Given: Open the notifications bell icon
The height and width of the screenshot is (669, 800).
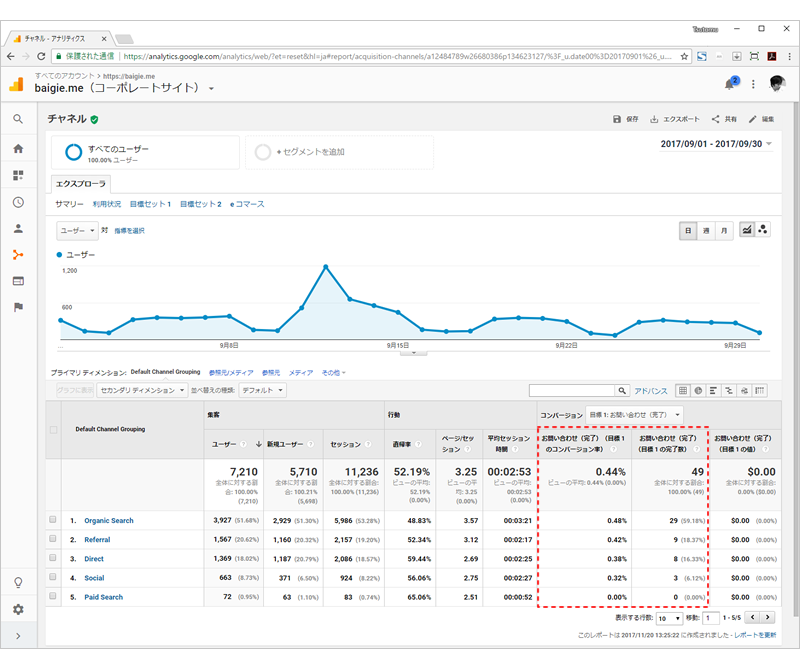Looking at the screenshot, I should click(730, 84).
